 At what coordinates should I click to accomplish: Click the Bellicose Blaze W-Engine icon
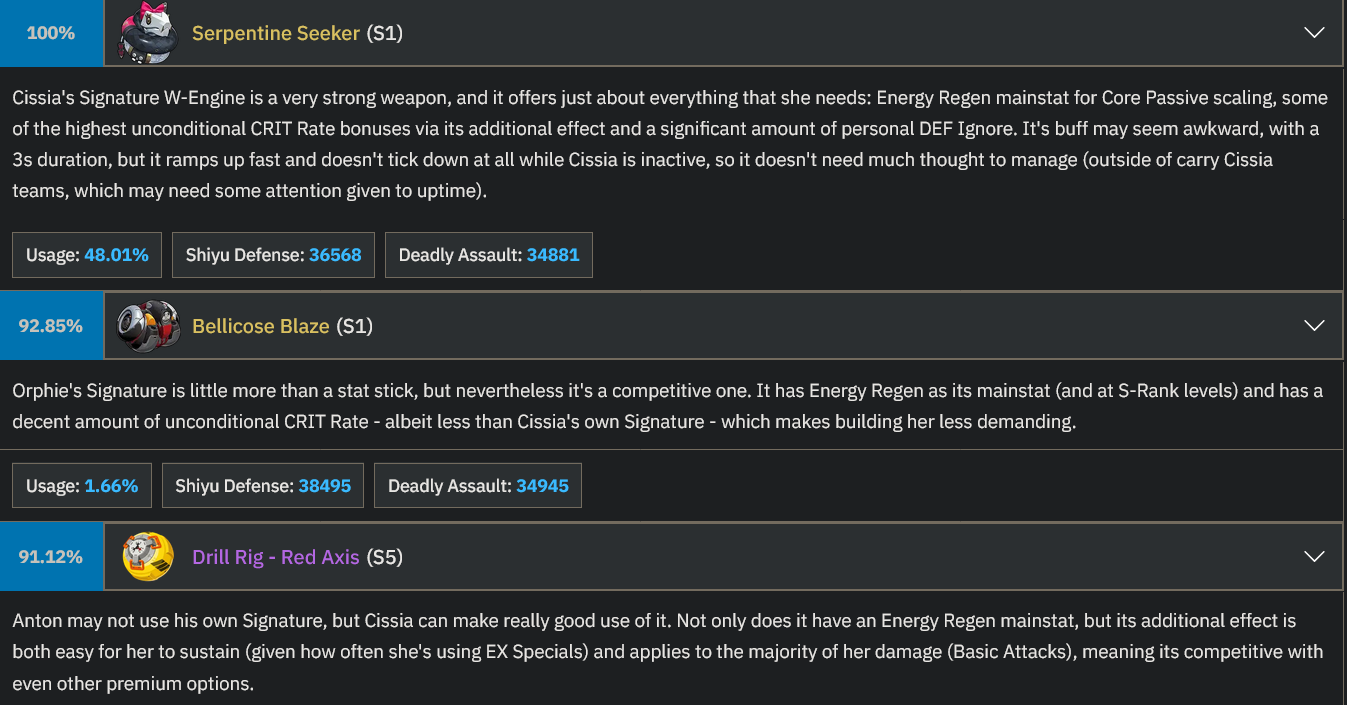tap(148, 326)
